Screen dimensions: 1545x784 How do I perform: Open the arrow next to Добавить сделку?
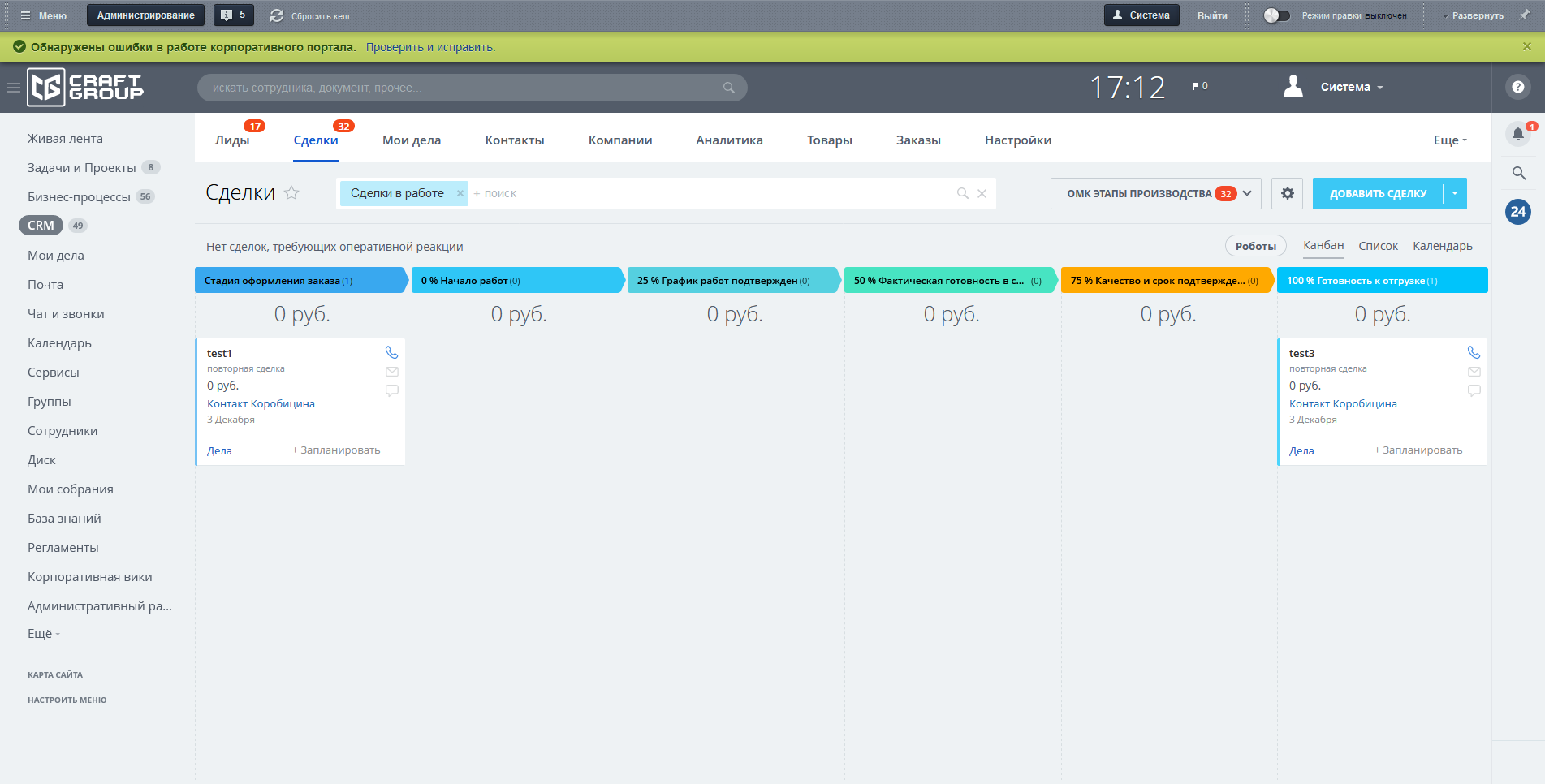point(1455,193)
